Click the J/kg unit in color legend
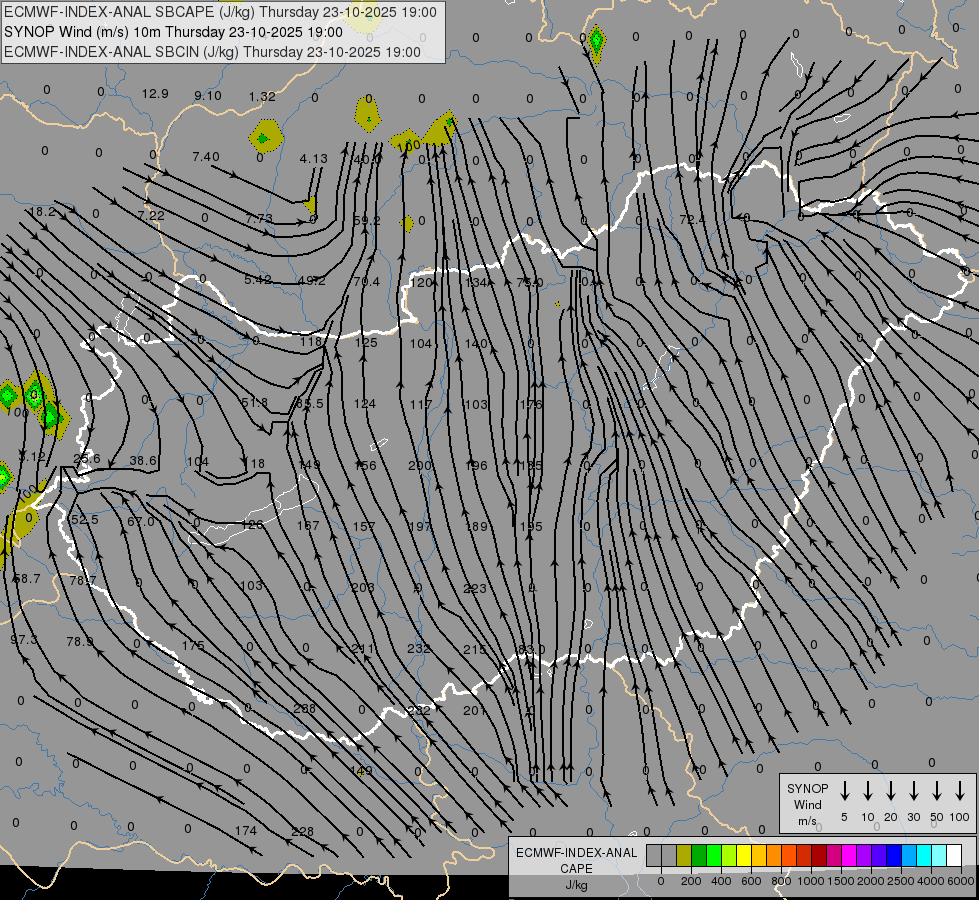Image resolution: width=979 pixels, height=900 pixels. tap(576, 885)
